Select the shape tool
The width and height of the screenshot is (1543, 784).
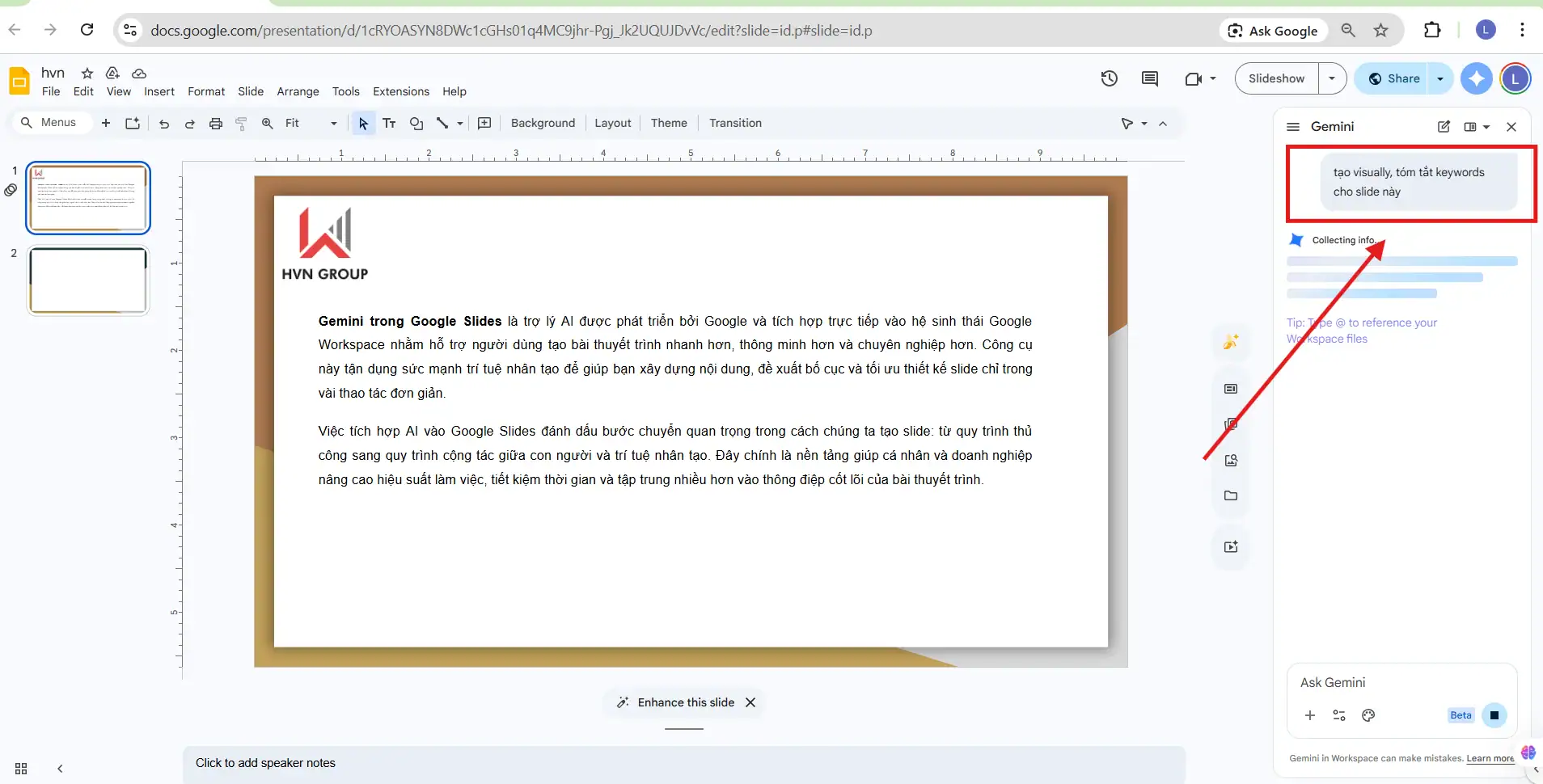[416, 123]
